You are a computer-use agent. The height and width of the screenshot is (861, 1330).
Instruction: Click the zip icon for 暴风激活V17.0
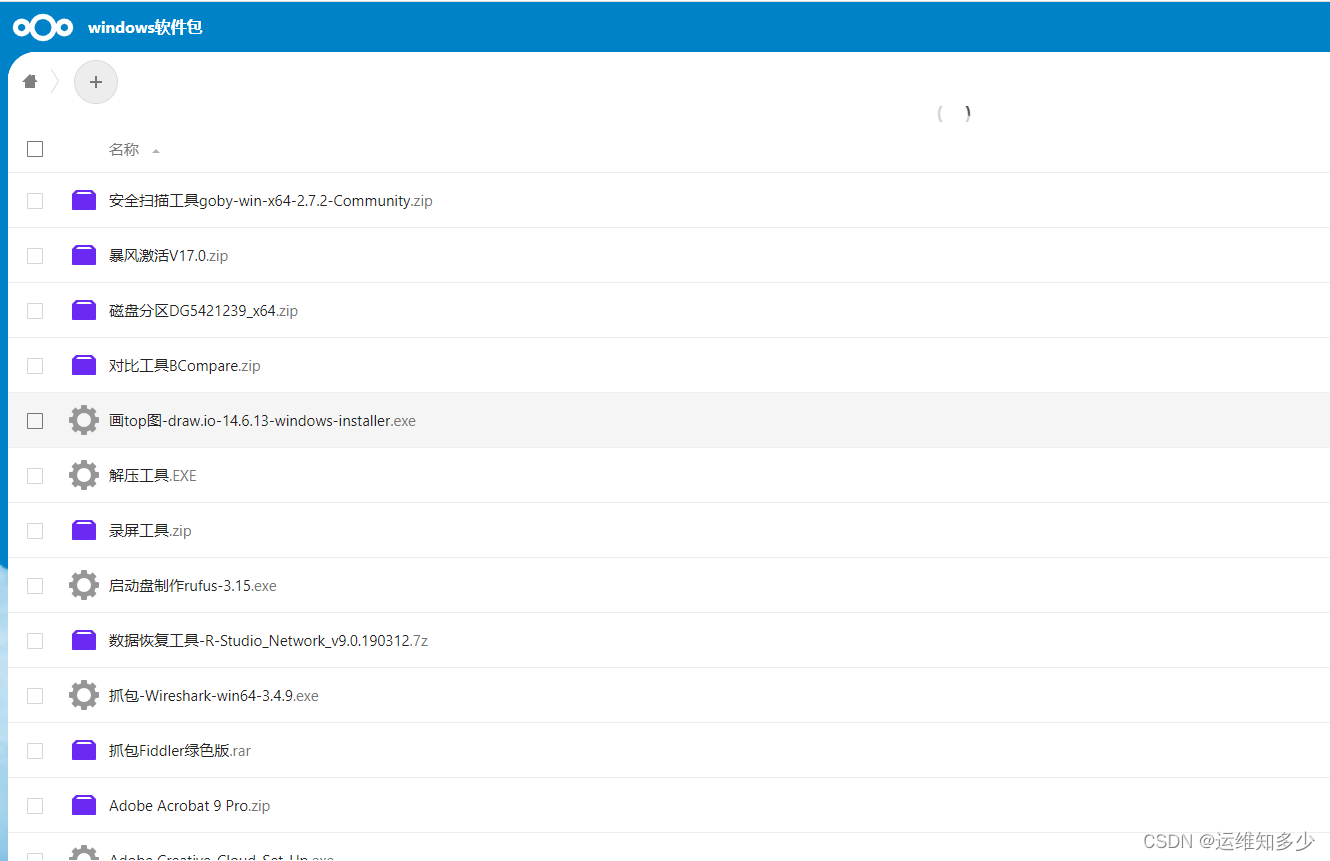84,255
